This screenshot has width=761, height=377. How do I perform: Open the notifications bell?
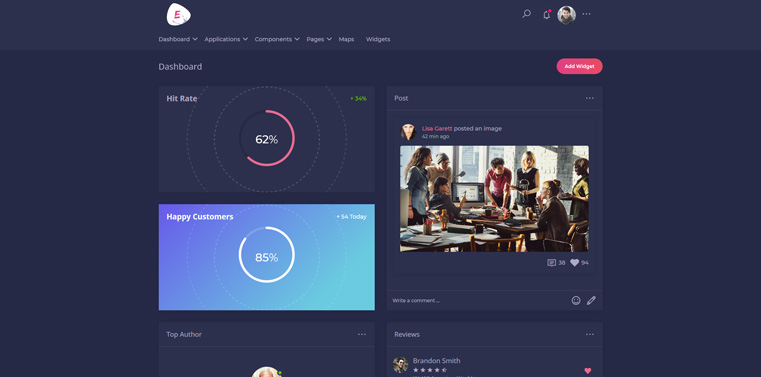coord(546,15)
